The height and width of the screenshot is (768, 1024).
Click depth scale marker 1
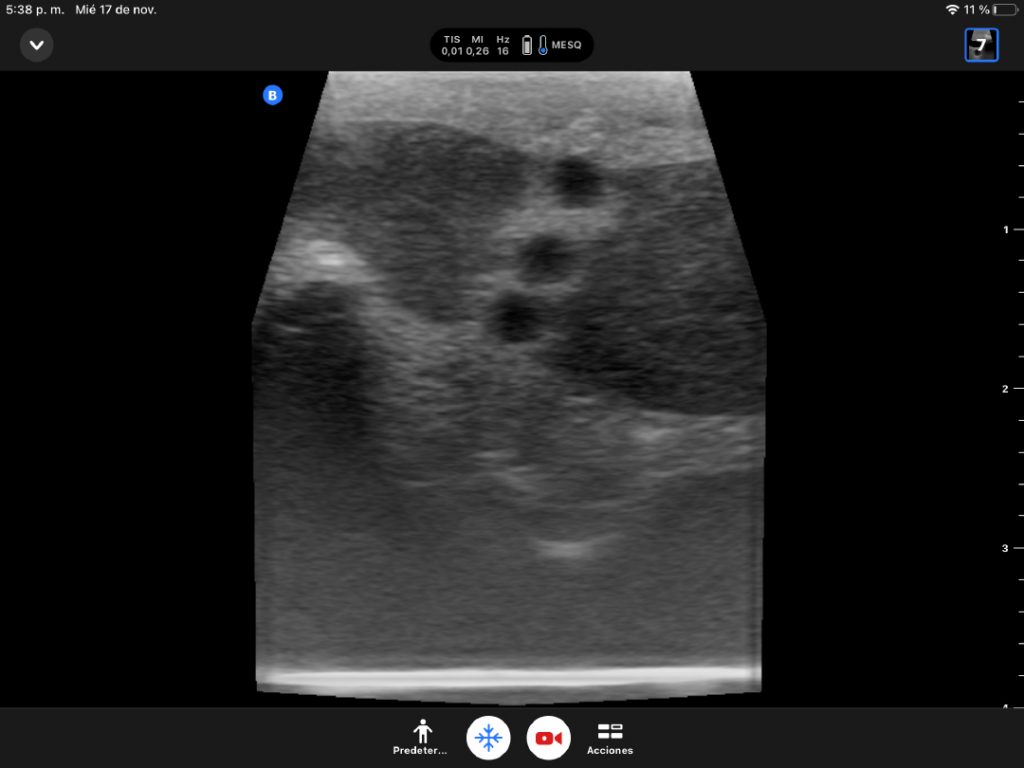[1004, 229]
